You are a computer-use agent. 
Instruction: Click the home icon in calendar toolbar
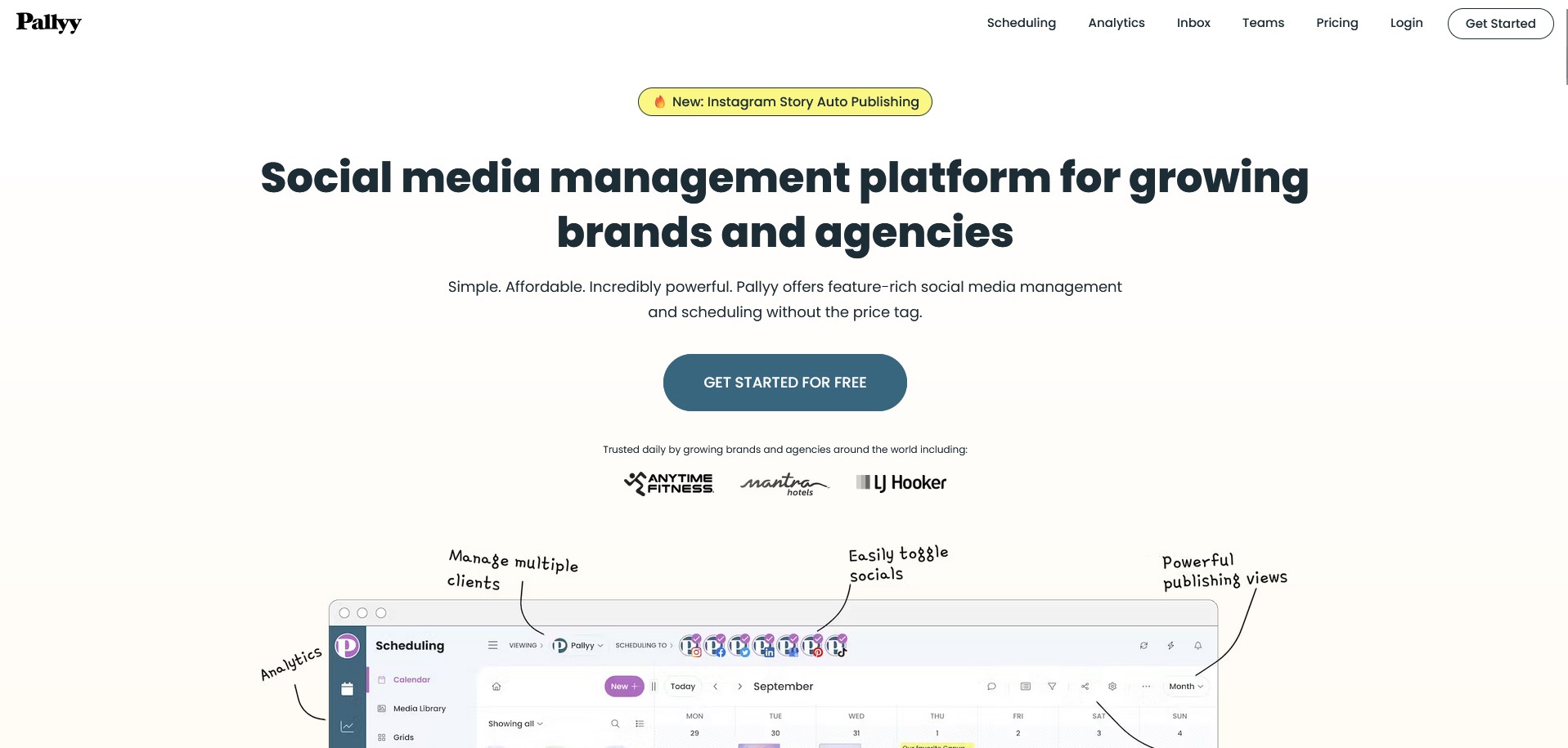(x=496, y=687)
